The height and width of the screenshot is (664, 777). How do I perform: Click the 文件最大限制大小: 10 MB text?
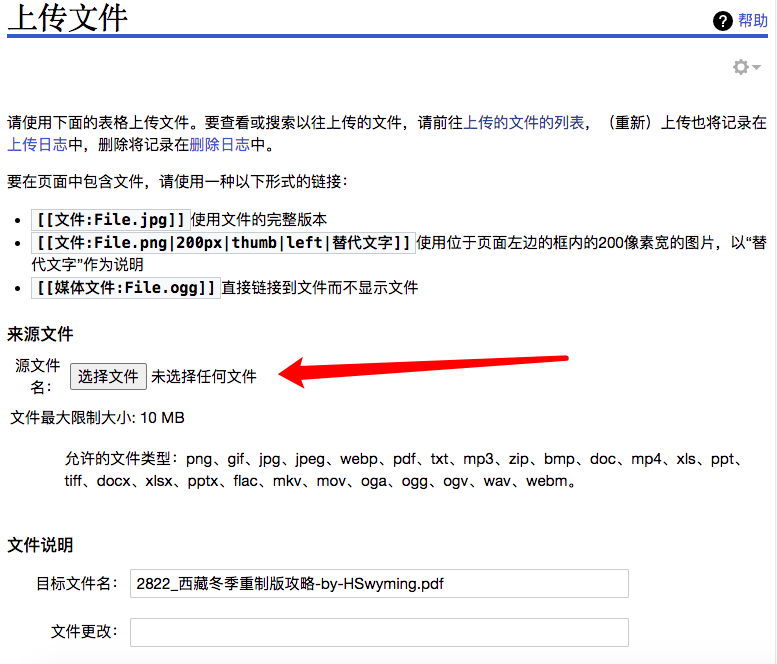click(97, 418)
